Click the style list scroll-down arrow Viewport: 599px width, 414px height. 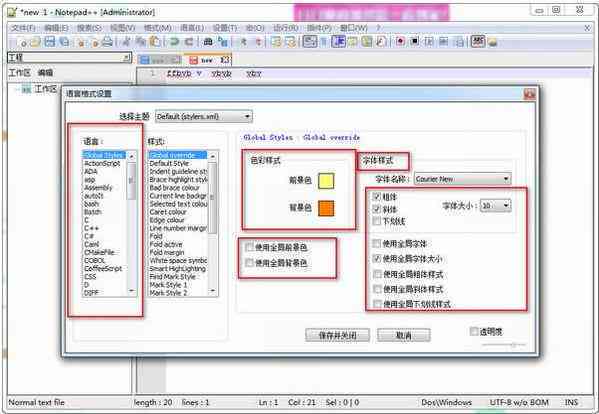[213, 291]
